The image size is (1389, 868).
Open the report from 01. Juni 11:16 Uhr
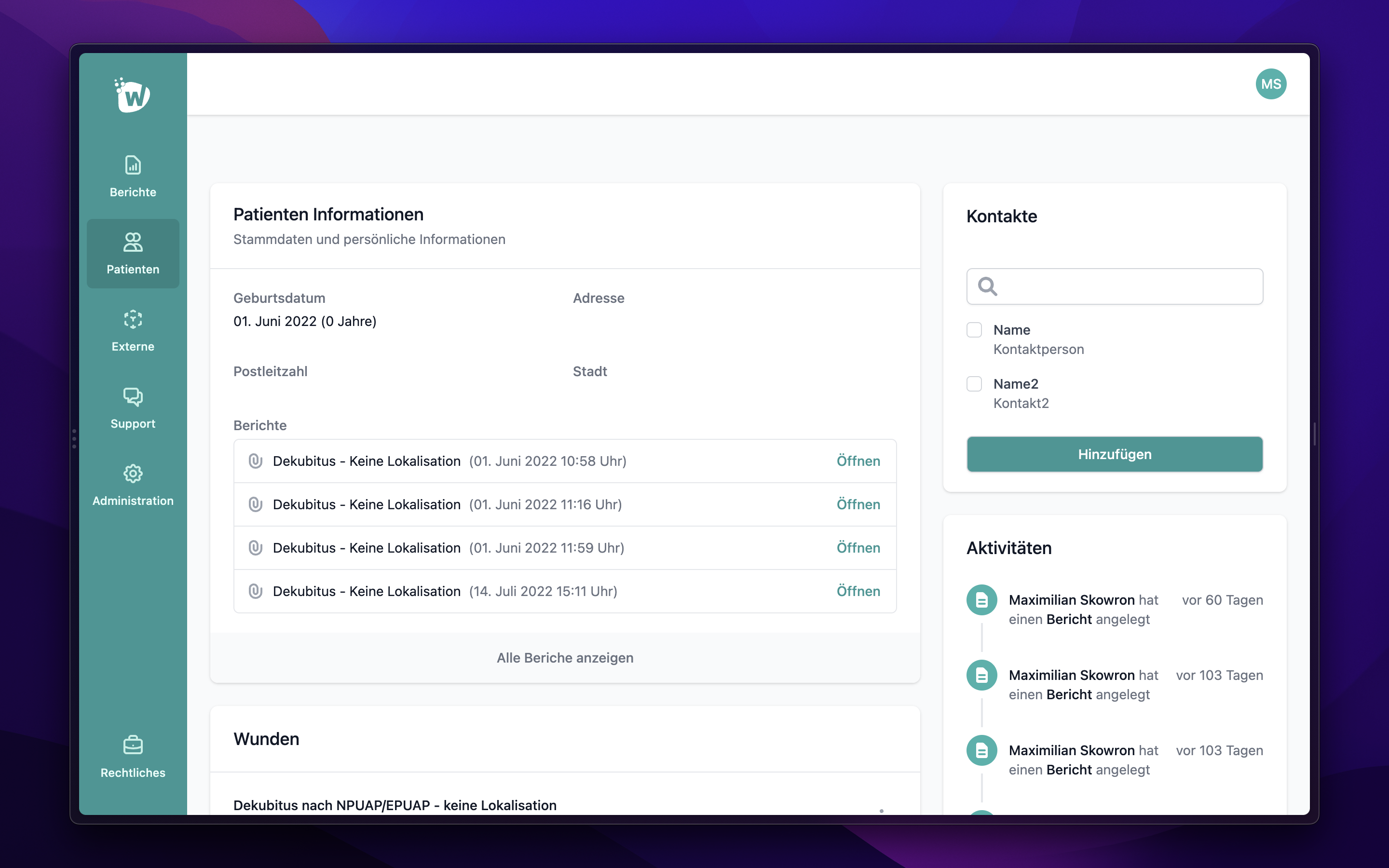coord(858,504)
